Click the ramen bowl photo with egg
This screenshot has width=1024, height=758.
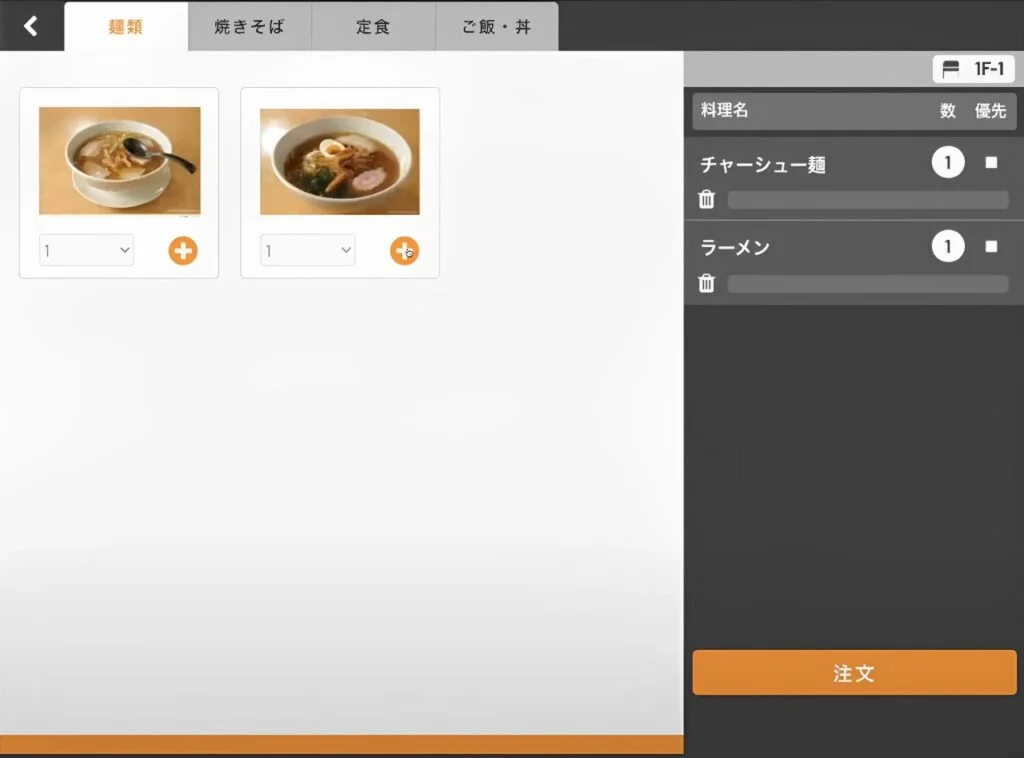(340, 161)
